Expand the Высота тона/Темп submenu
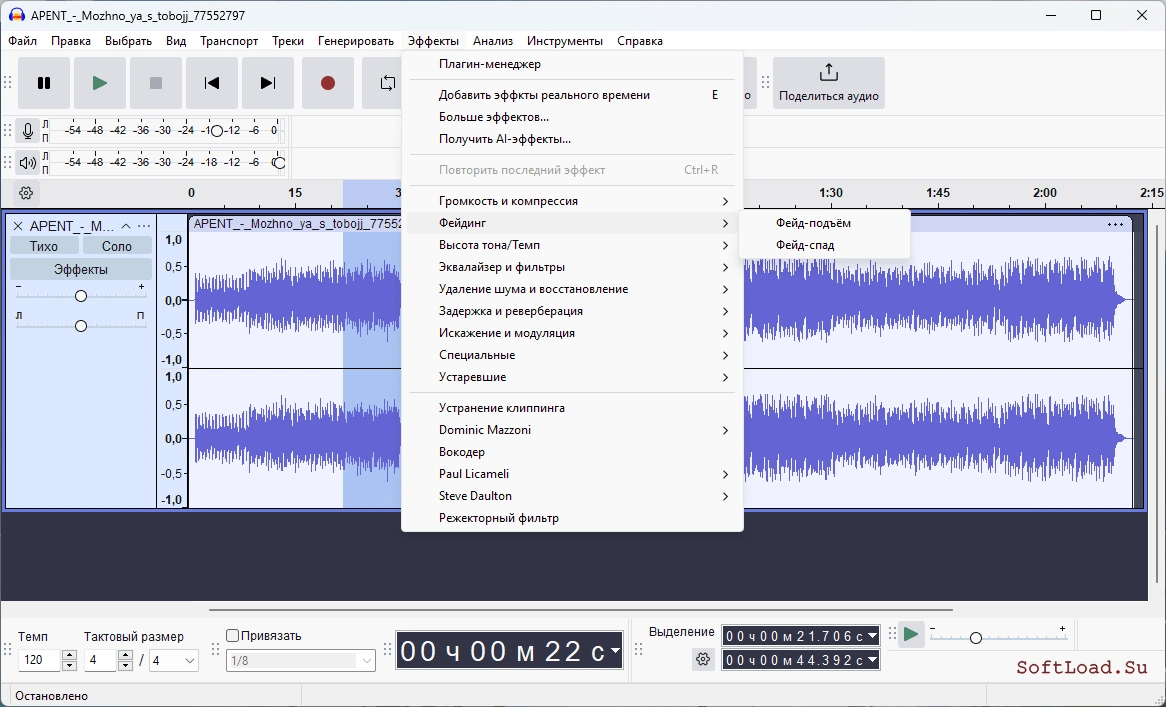The image size is (1166, 707). point(573,245)
